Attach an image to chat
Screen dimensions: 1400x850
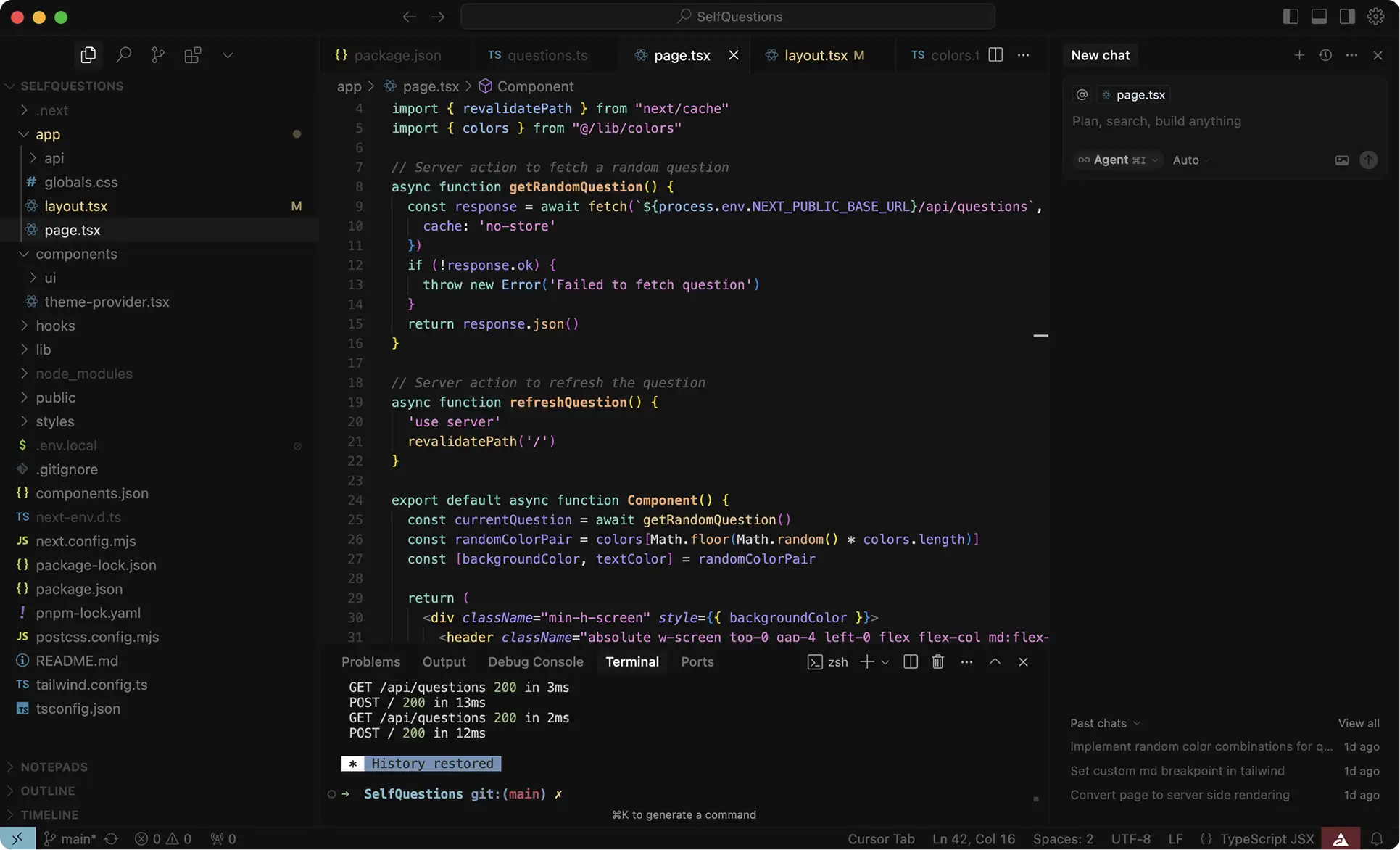(x=1342, y=160)
